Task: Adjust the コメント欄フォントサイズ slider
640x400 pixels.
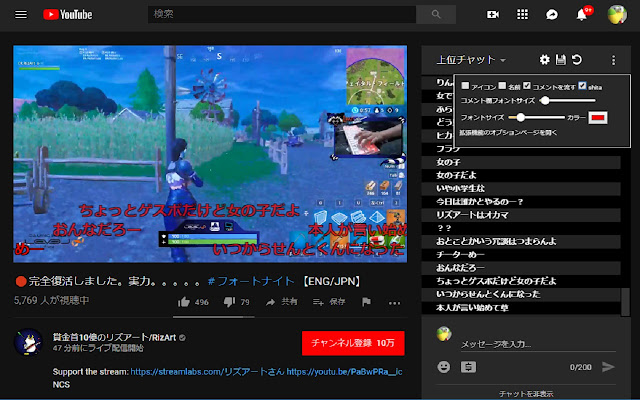Action: point(567,100)
